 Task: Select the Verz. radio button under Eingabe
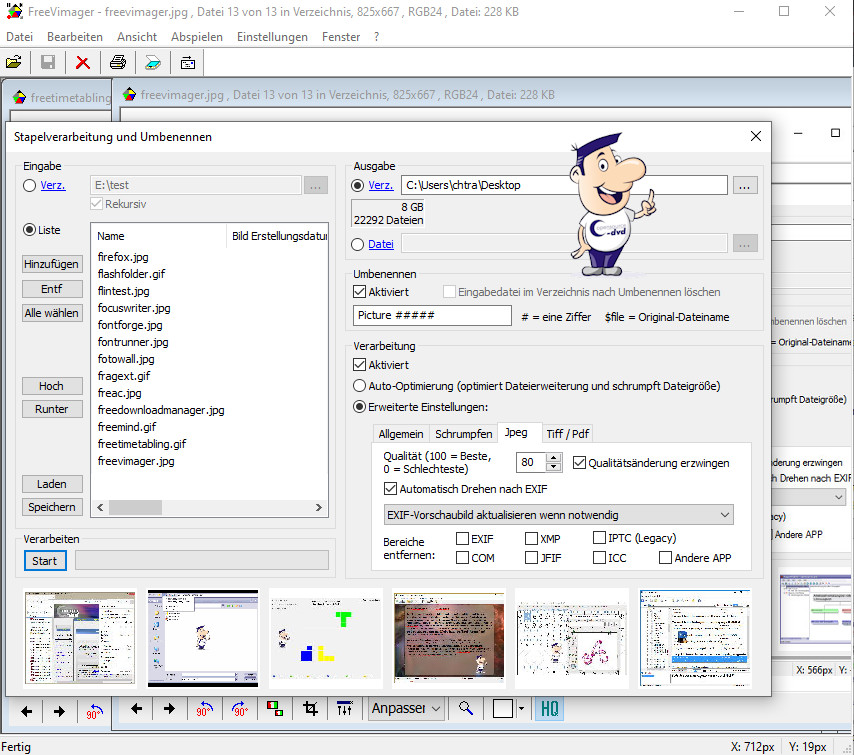click(29, 186)
